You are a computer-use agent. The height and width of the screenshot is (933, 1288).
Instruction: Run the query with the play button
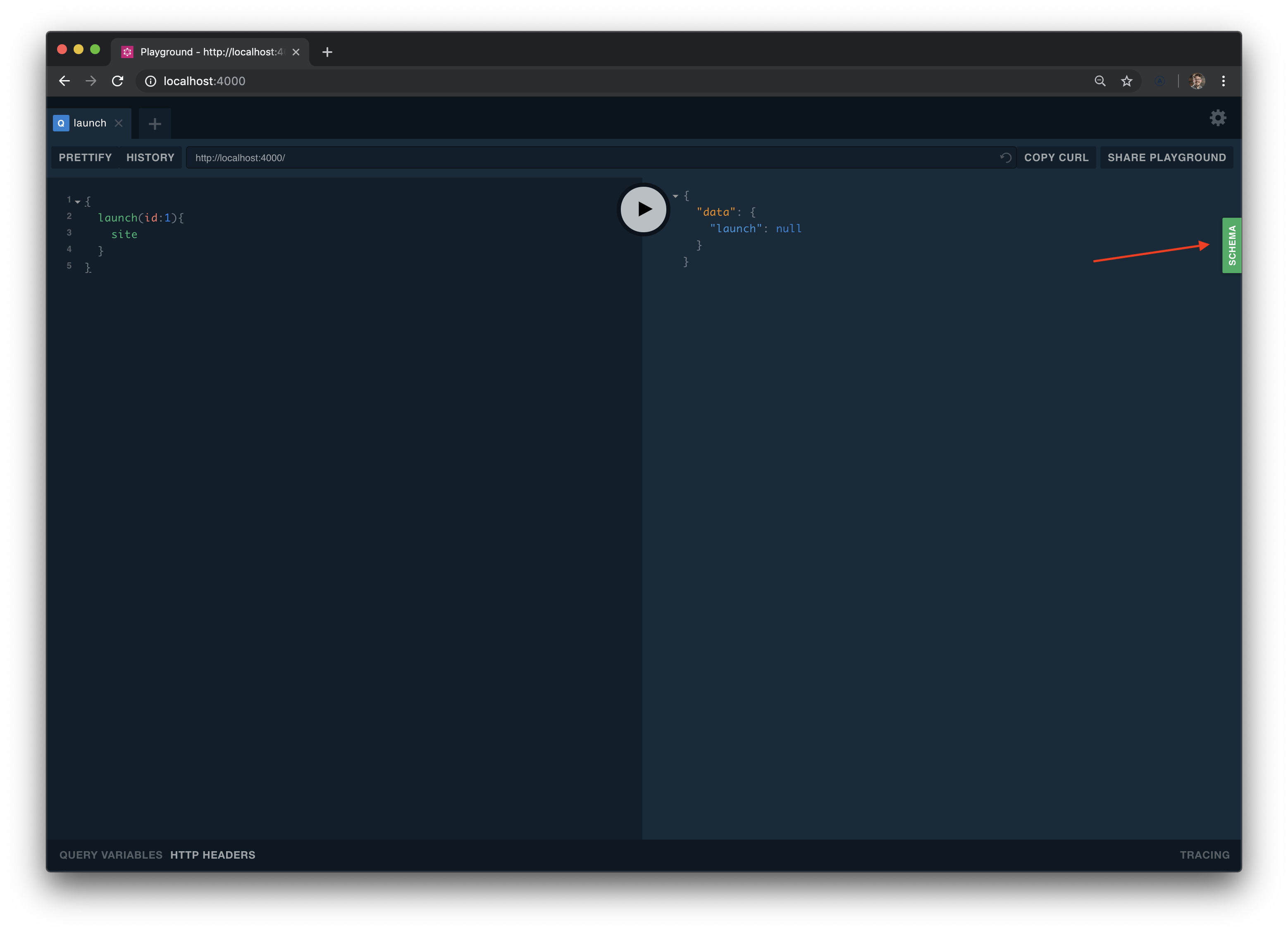point(643,209)
